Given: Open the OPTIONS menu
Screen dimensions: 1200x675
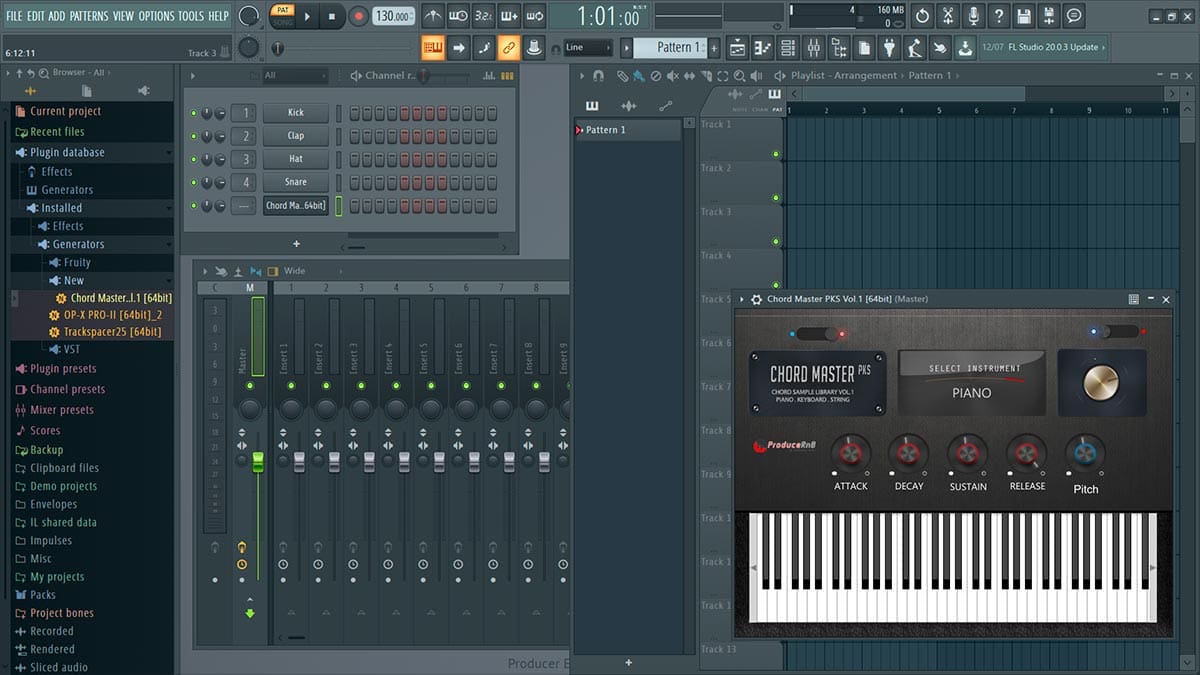Looking at the screenshot, I should coord(156,16).
